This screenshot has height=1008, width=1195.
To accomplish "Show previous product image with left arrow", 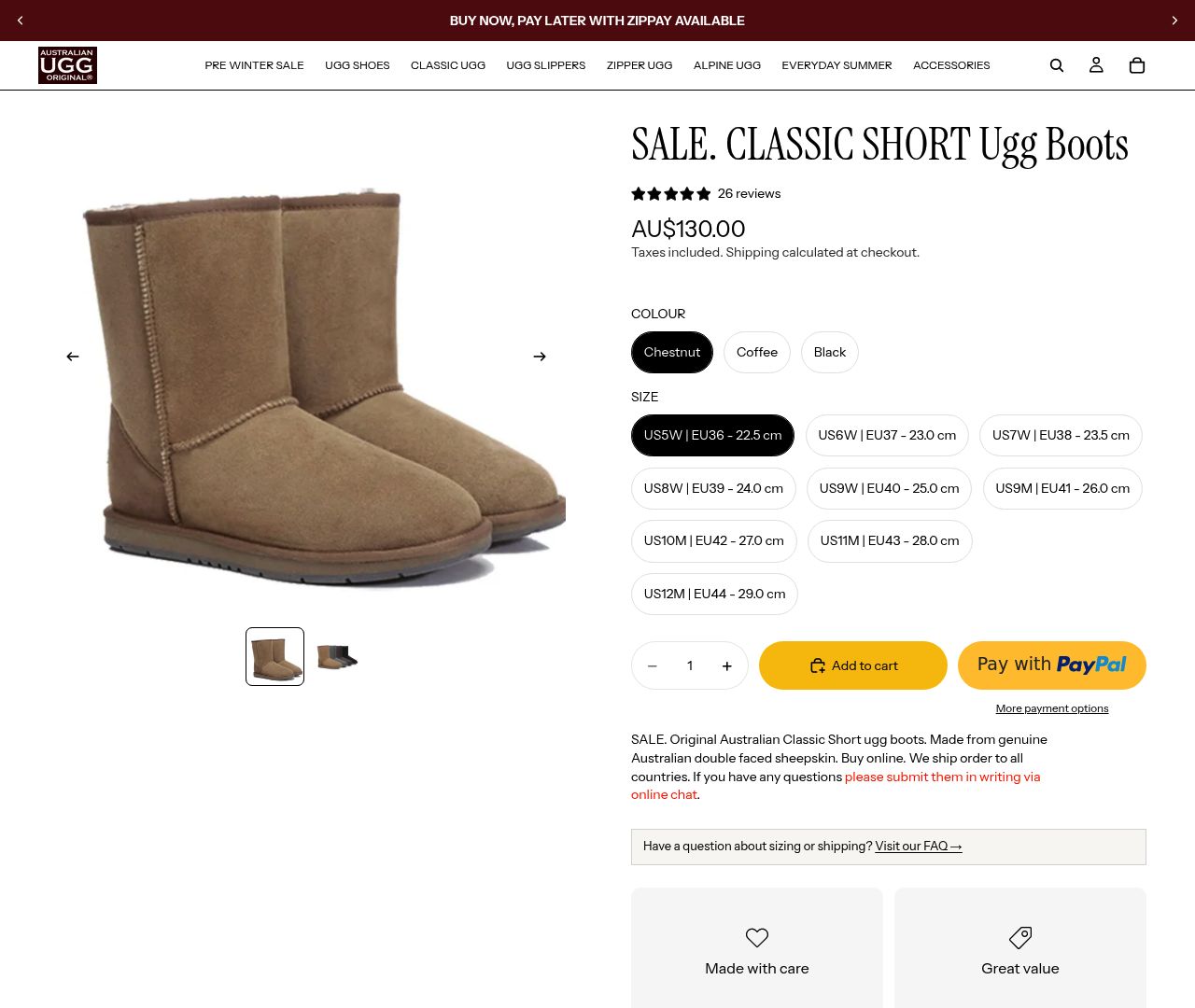I will [x=73, y=357].
